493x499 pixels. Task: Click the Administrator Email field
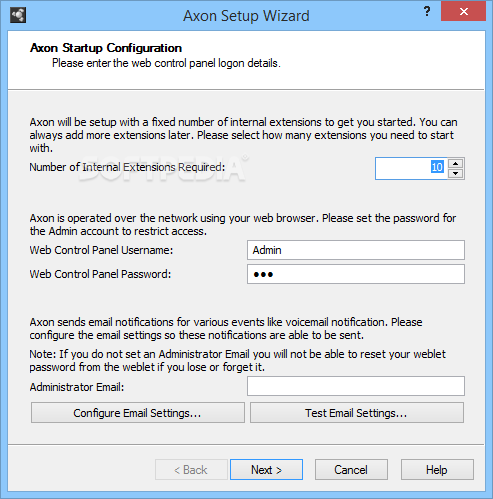click(x=356, y=386)
